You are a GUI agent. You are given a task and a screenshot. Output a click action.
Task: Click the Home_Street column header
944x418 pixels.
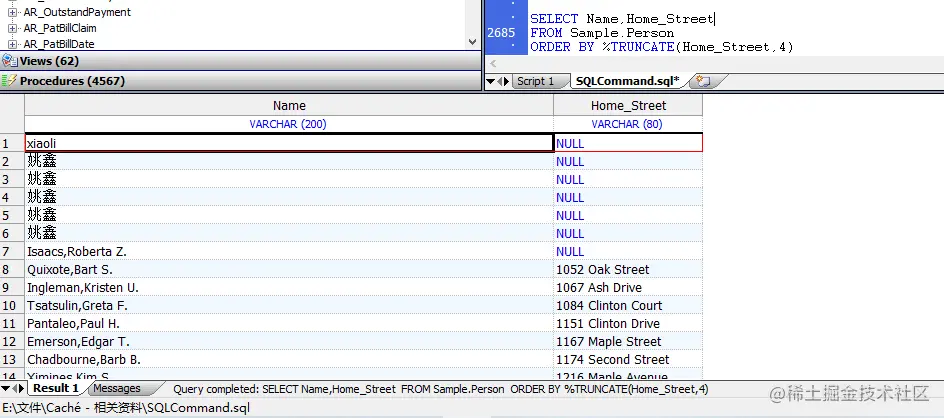pyautogui.click(x=628, y=105)
